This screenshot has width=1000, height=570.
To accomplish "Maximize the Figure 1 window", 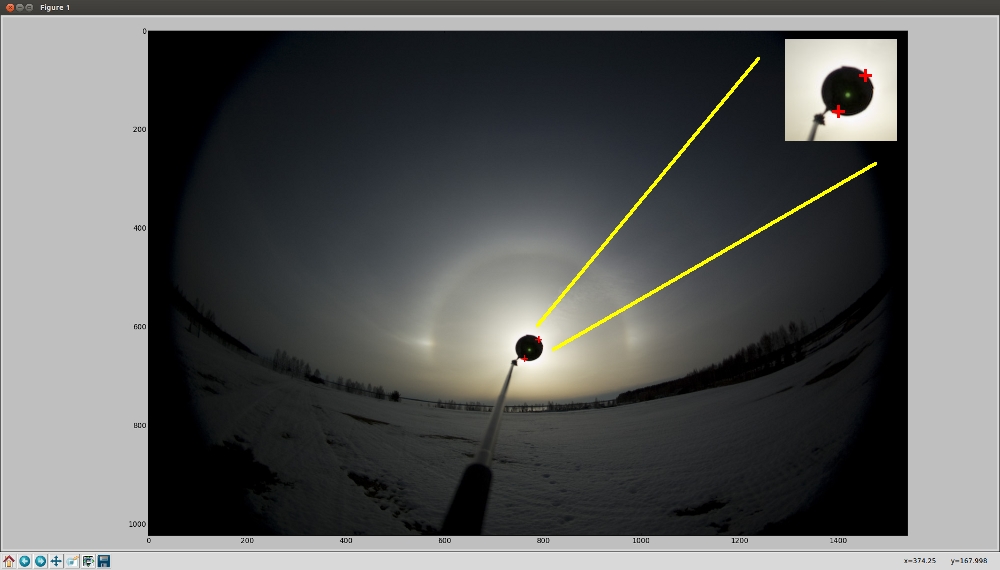I will click(29, 7).
